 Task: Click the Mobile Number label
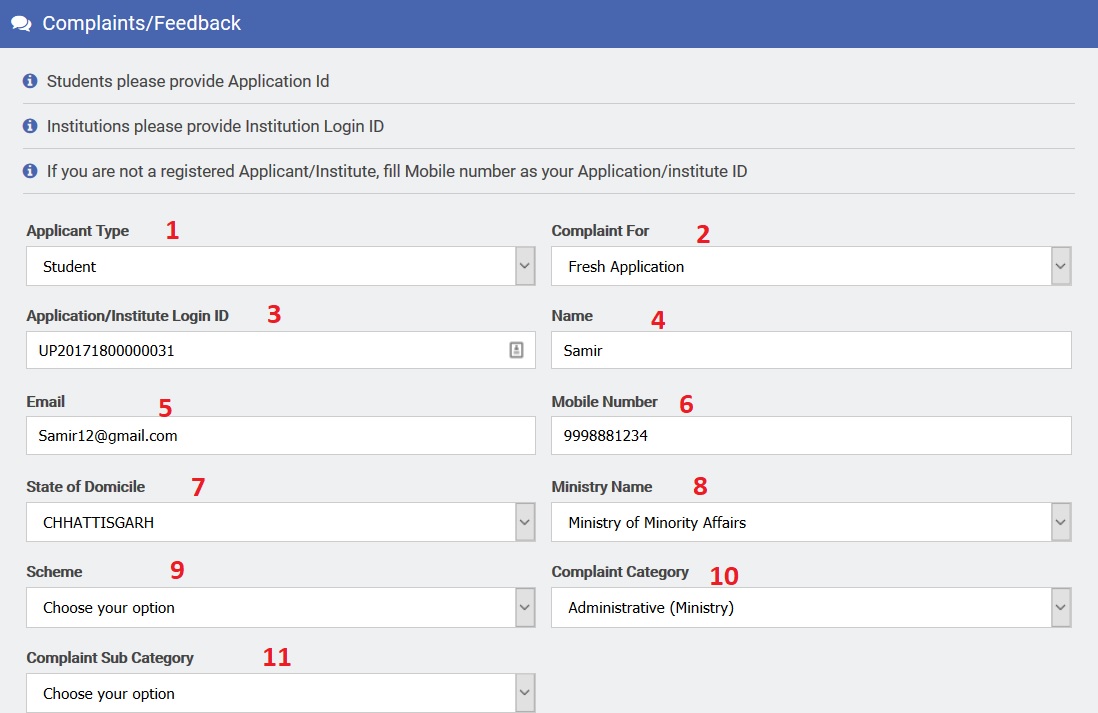[604, 401]
